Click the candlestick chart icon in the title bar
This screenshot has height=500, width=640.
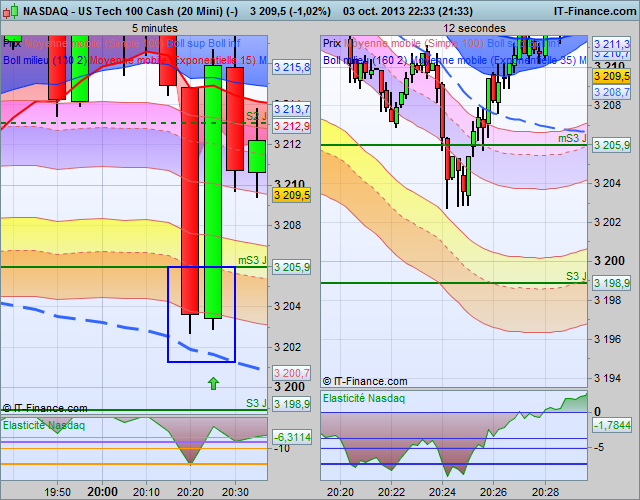[x=11, y=11]
